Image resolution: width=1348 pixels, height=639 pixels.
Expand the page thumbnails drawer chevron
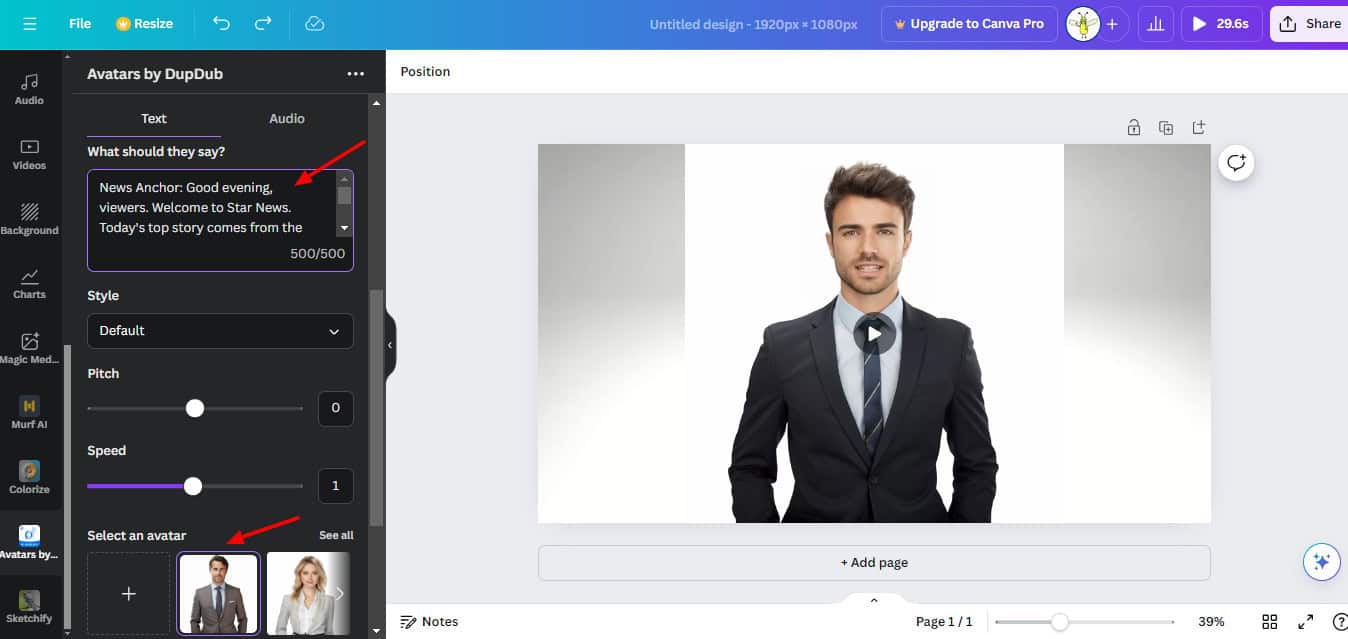(874, 600)
